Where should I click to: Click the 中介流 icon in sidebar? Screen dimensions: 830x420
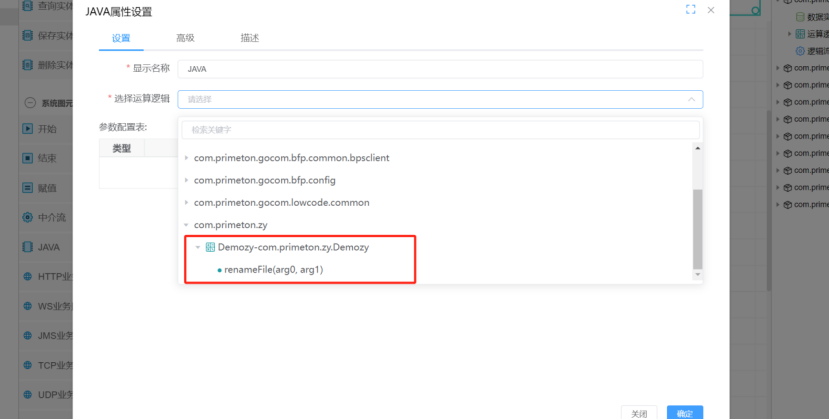point(28,217)
